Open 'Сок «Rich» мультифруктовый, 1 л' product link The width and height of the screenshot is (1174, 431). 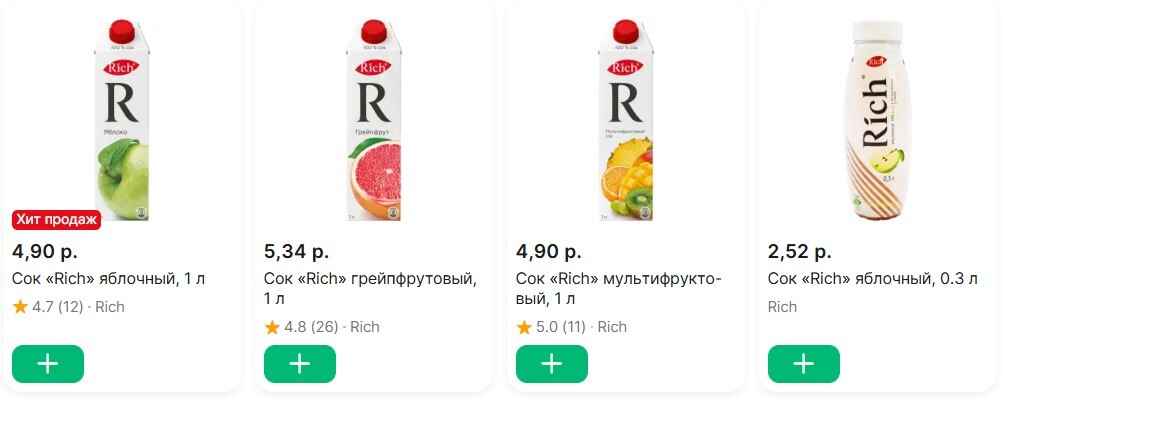pos(618,279)
